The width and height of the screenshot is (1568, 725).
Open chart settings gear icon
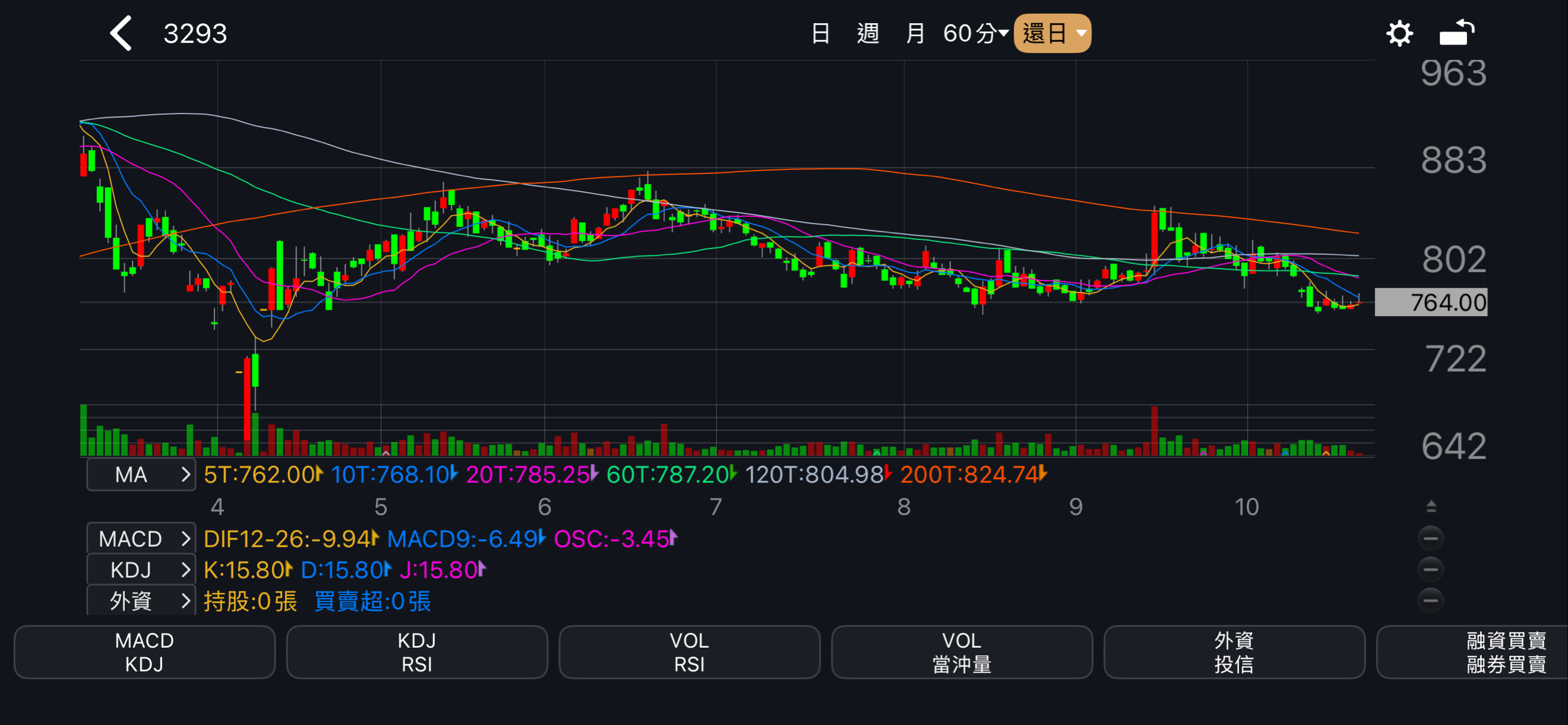[x=1399, y=33]
